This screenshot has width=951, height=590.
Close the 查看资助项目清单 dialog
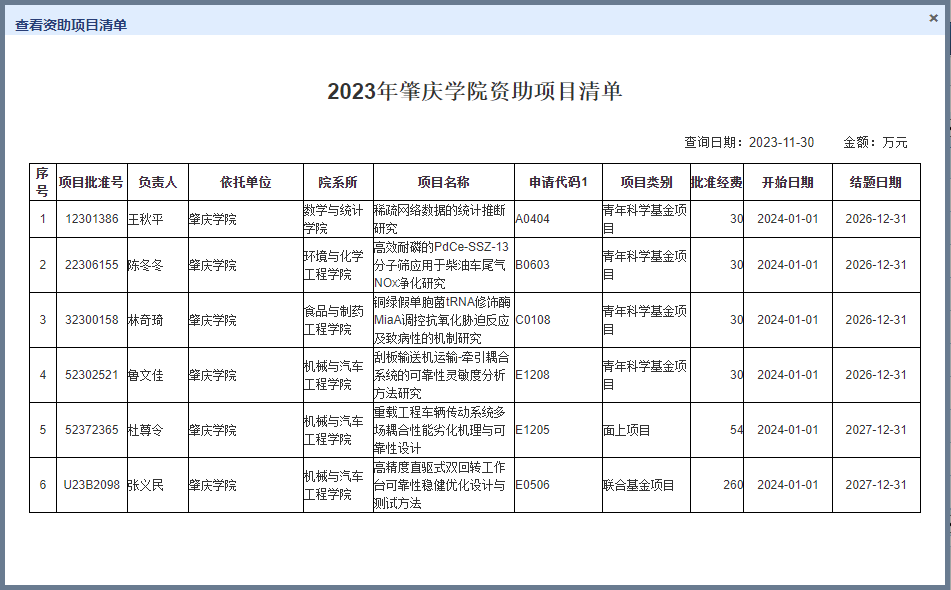[x=934, y=17]
